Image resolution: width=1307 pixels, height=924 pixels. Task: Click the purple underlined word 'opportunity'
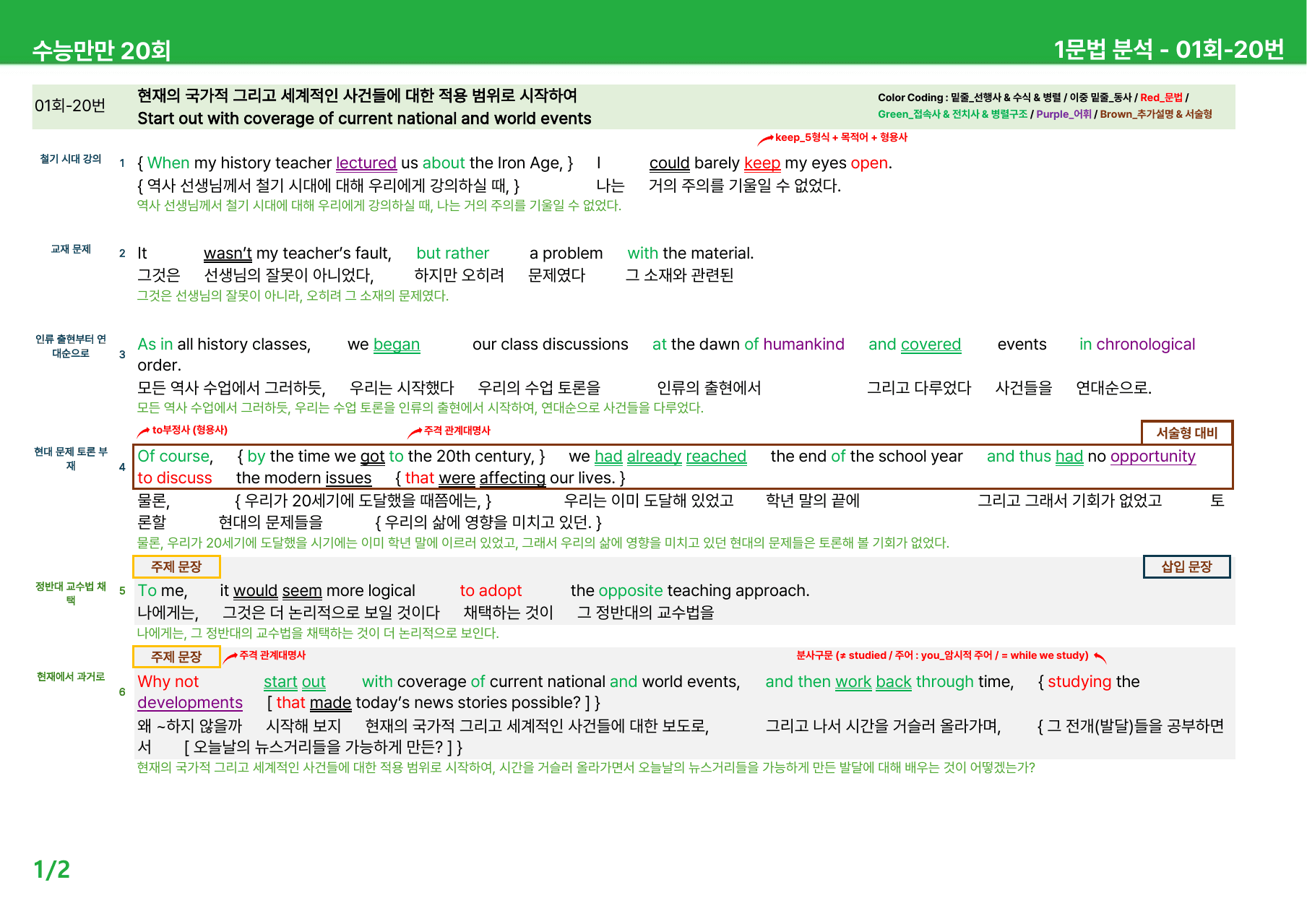(1153, 457)
